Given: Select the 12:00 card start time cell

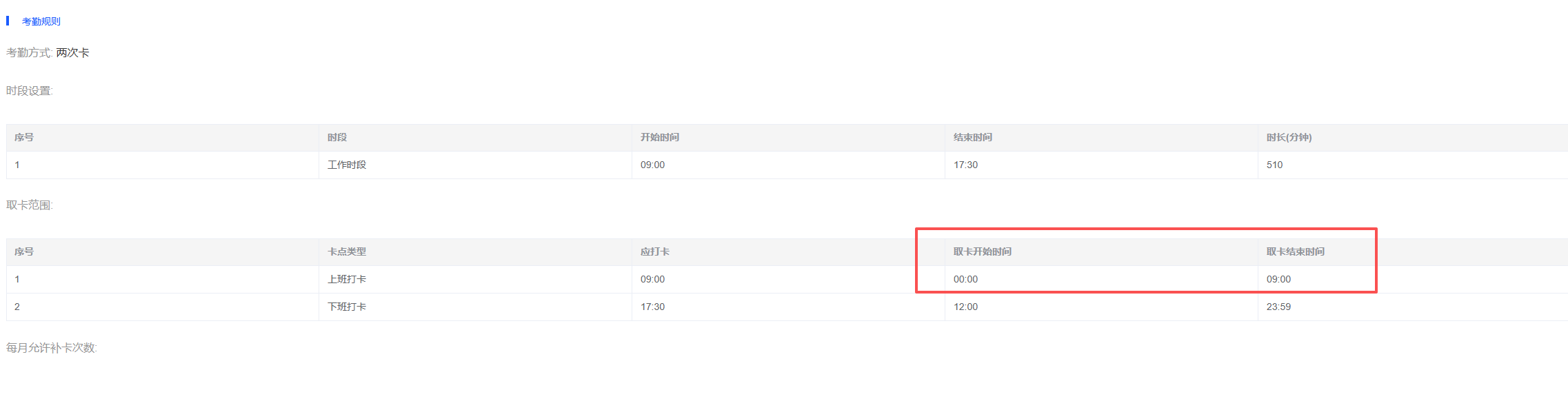Looking at the screenshot, I should pos(965,307).
